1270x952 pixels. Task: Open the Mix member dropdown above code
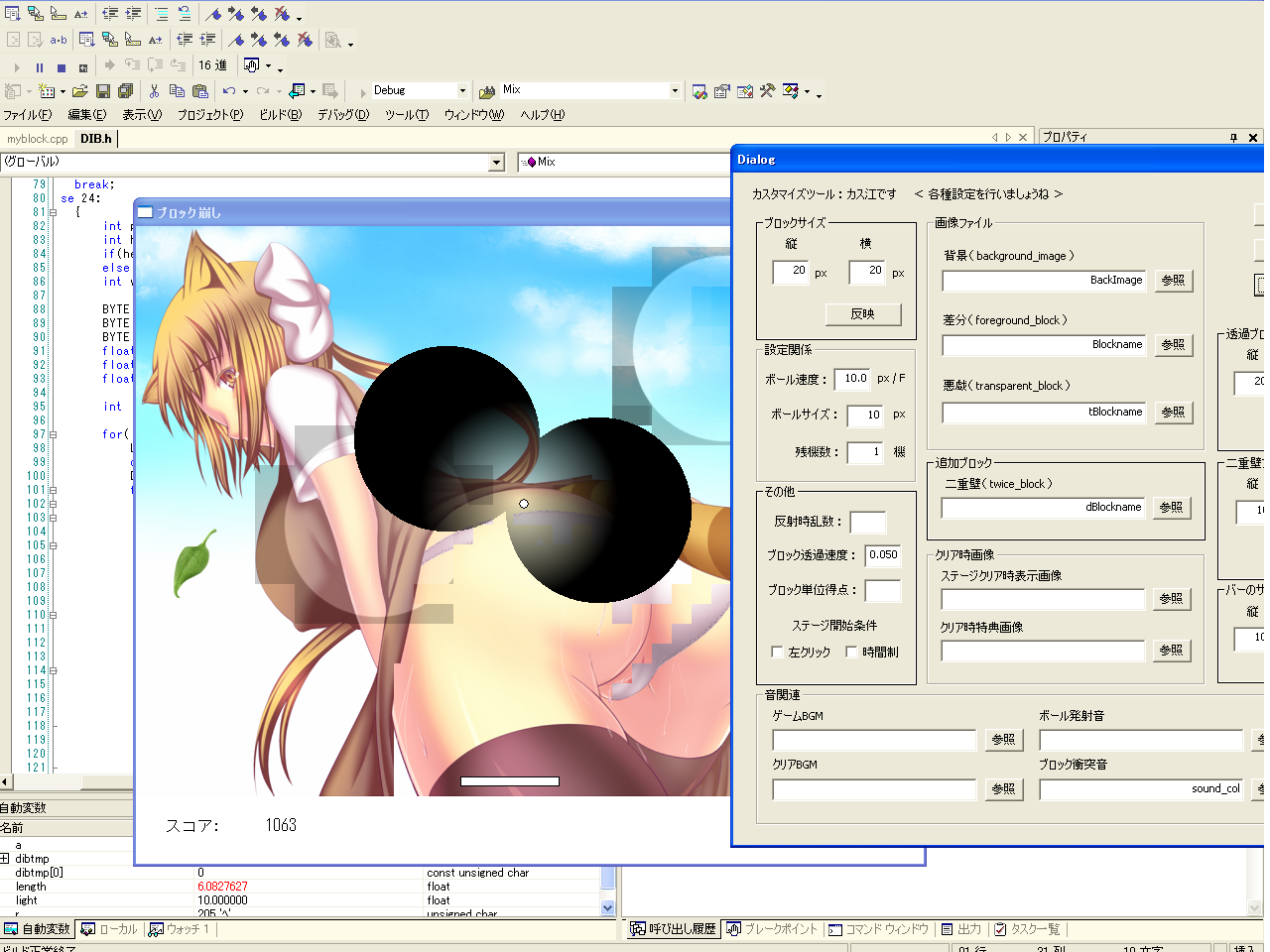pyautogui.click(x=625, y=162)
